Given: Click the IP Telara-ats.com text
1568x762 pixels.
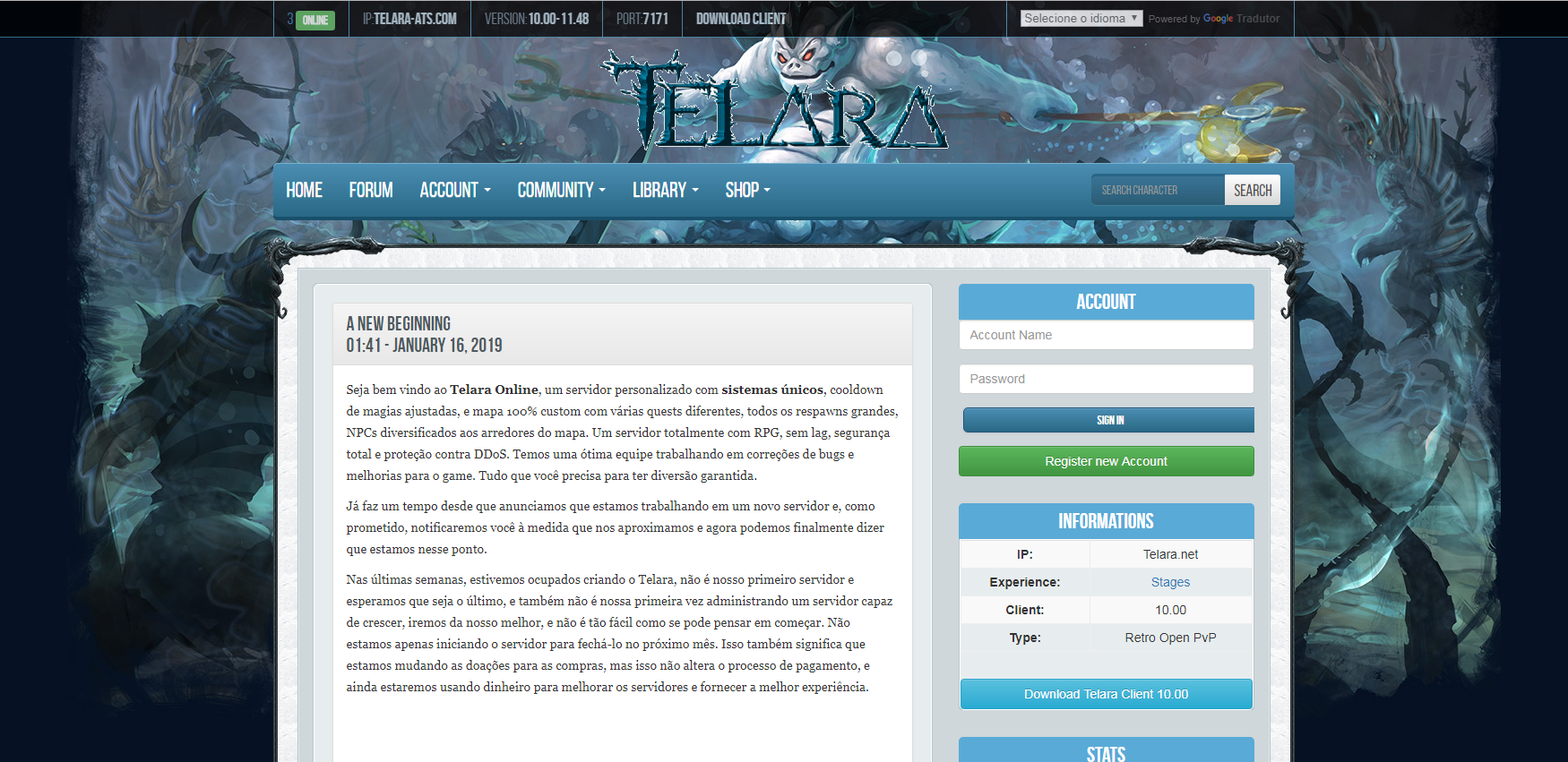Looking at the screenshot, I should pyautogui.click(x=409, y=19).
